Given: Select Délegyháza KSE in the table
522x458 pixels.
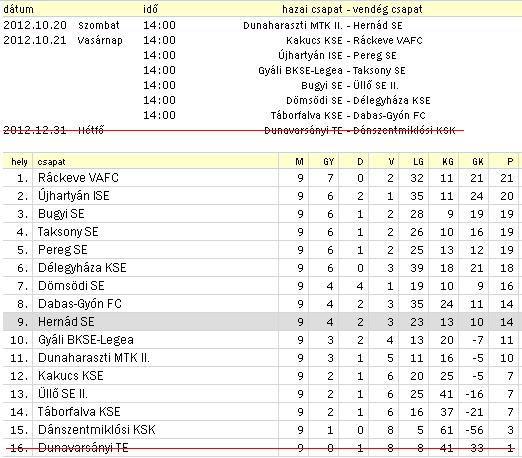Looking at the screenshot, I should coord(82,268).
